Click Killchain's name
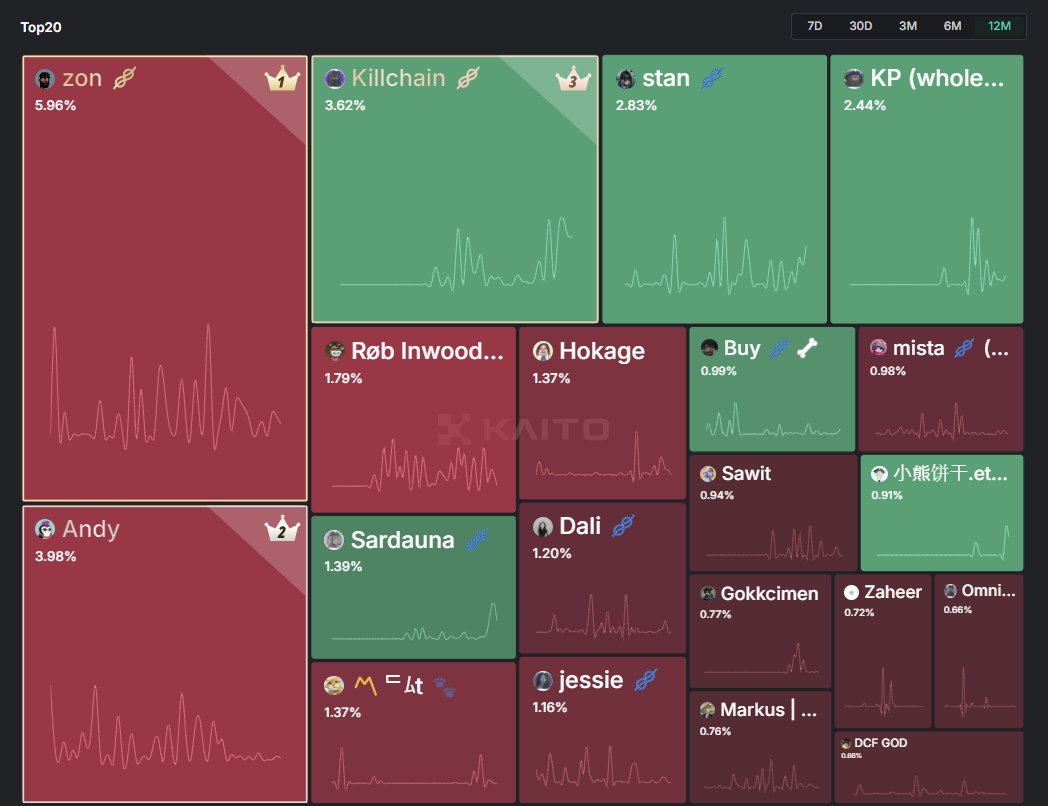 400,76
